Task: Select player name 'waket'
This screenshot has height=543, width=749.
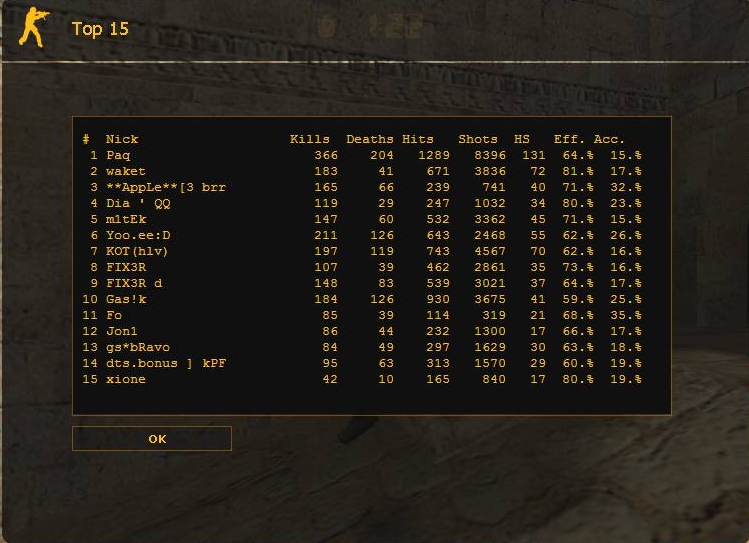Action: point(126,171)
